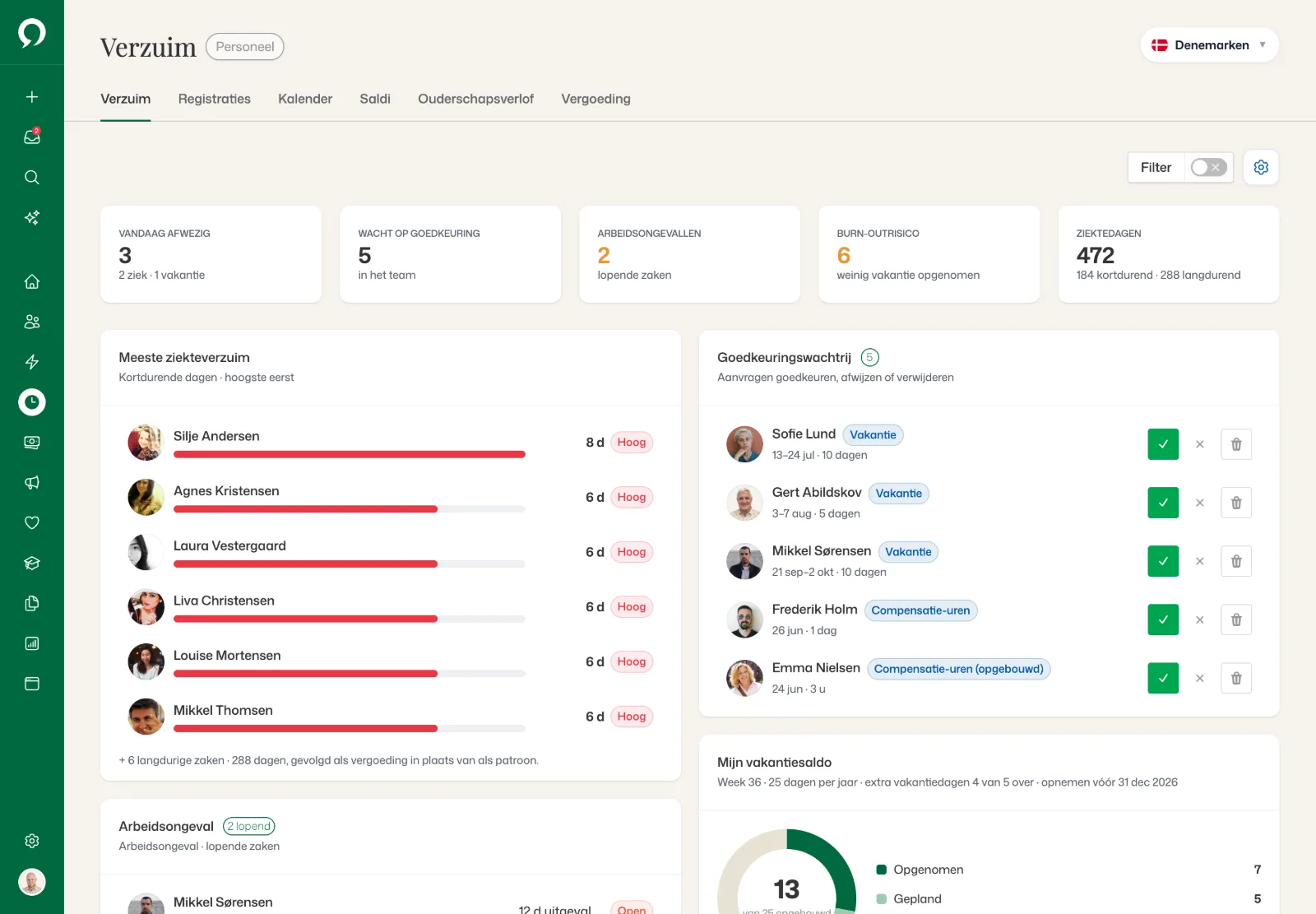This screenshot has width=1316, height=914.
Task: Click the trash icon for Emma Nielsen's request
Action: click(x=1236, y=679)
